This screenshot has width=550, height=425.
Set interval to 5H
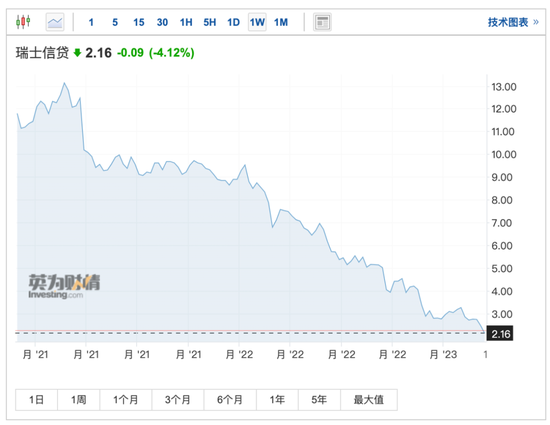210,22
